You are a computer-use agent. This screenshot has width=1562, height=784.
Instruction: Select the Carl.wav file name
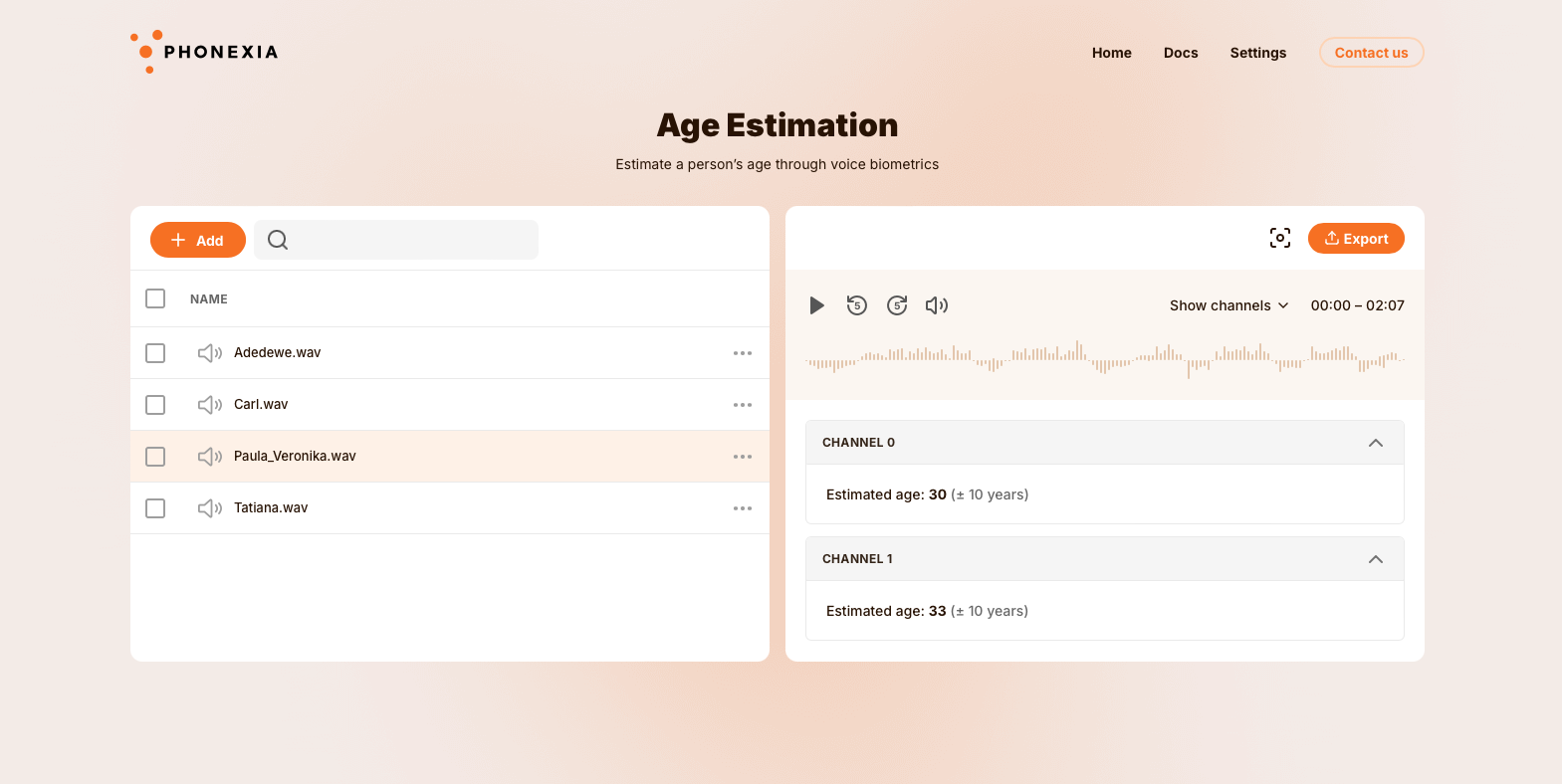261,404
